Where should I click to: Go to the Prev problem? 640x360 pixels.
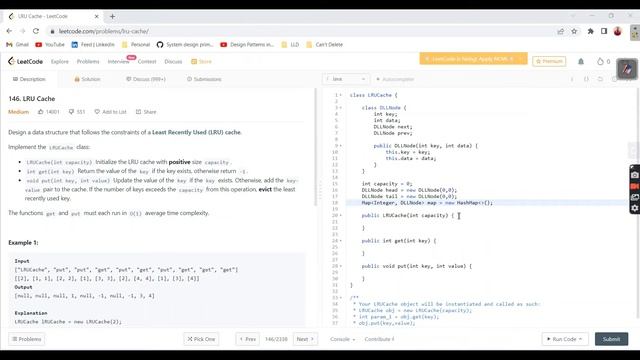tap(247, 339)
